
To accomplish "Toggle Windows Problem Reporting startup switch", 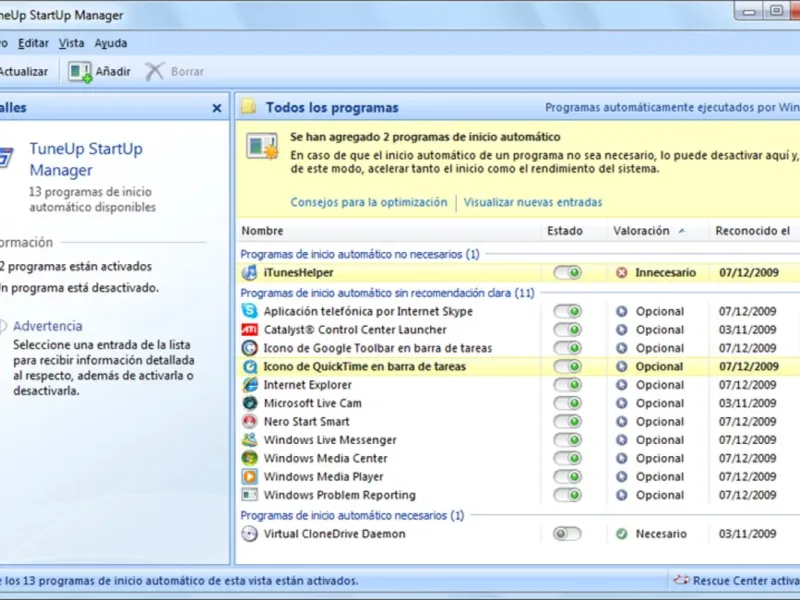I will [567, 495].
